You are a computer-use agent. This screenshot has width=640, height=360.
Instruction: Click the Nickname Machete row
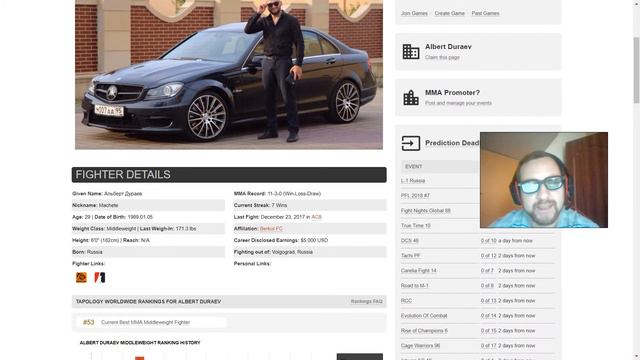click(148, 205)
